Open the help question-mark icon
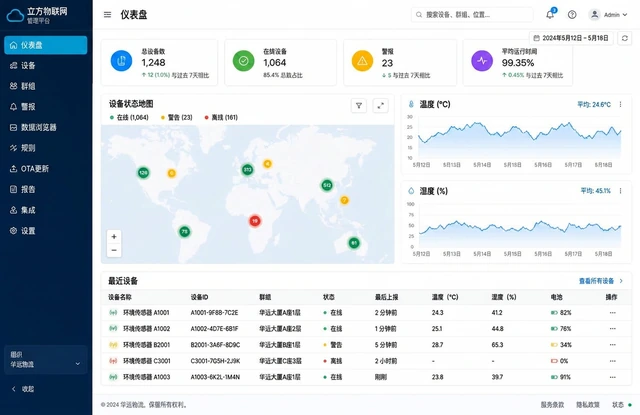This screenshot has width=640, height=415. point(572,15)
